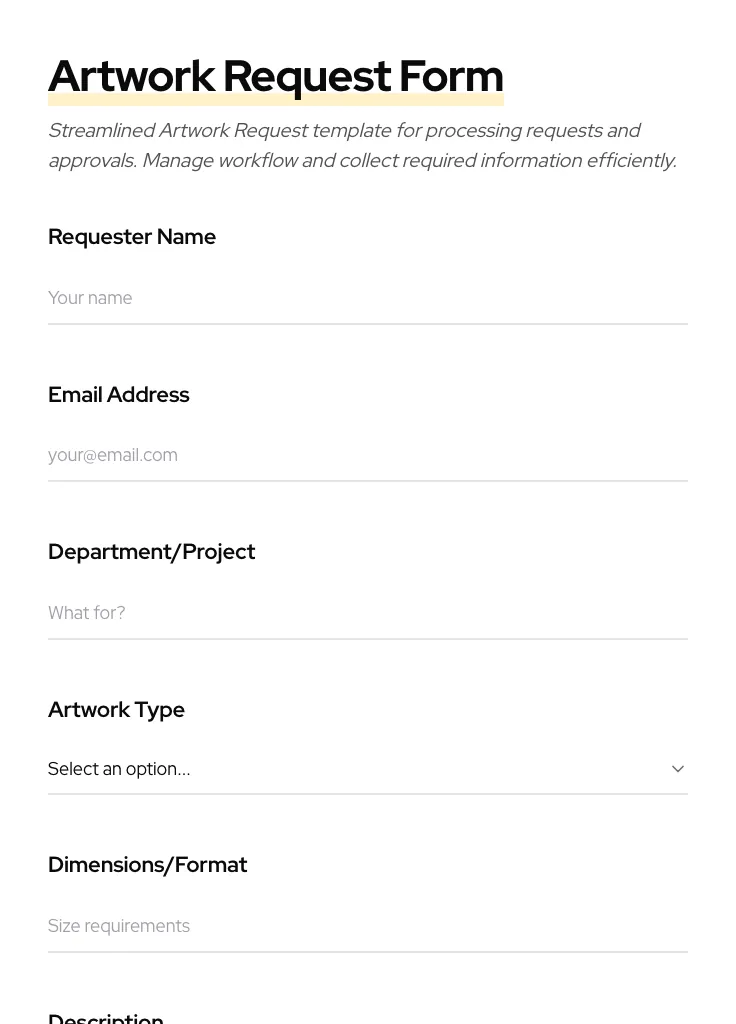Click the word 'Artwork' in the title
This screenshot has width=736, height=1024.
point(132,76)
